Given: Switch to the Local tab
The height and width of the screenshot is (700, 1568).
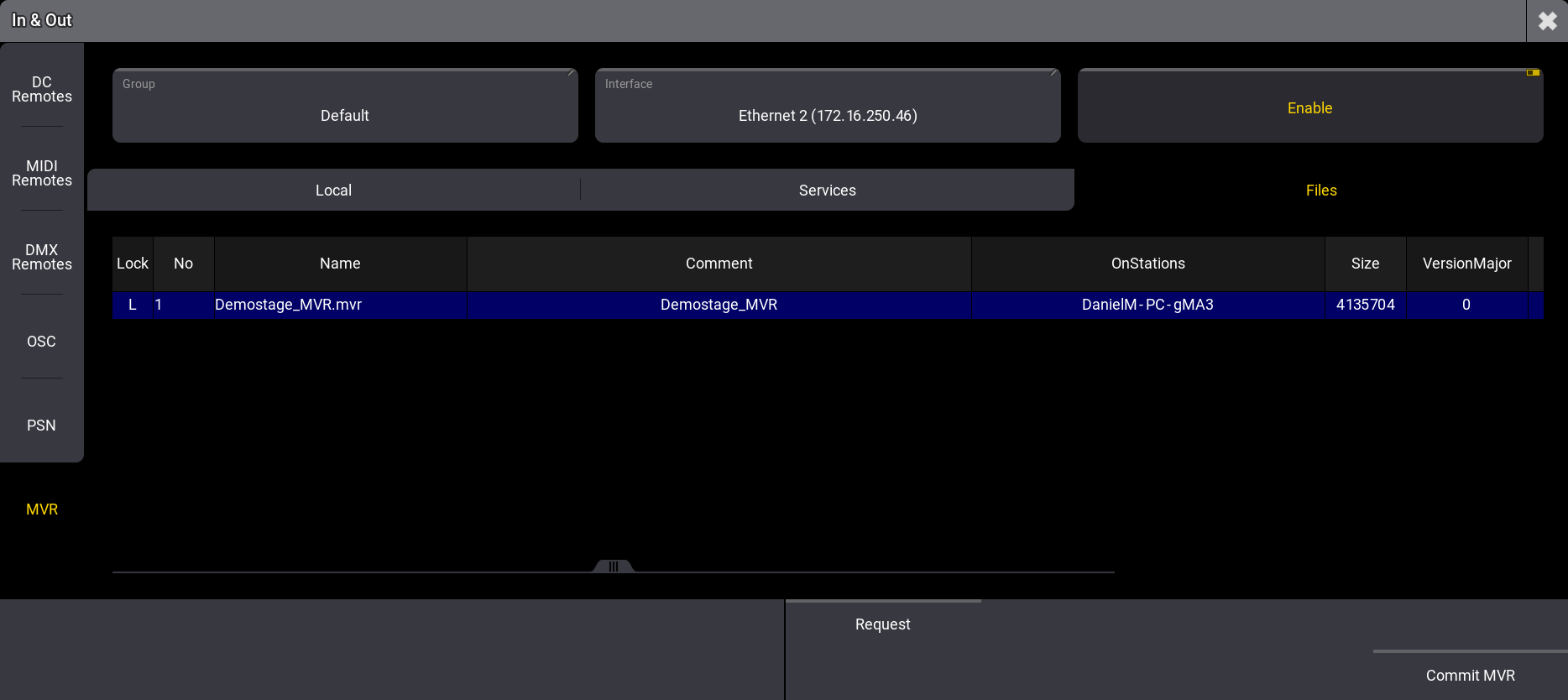Looking at the screenshot, I should click(333, 191).
